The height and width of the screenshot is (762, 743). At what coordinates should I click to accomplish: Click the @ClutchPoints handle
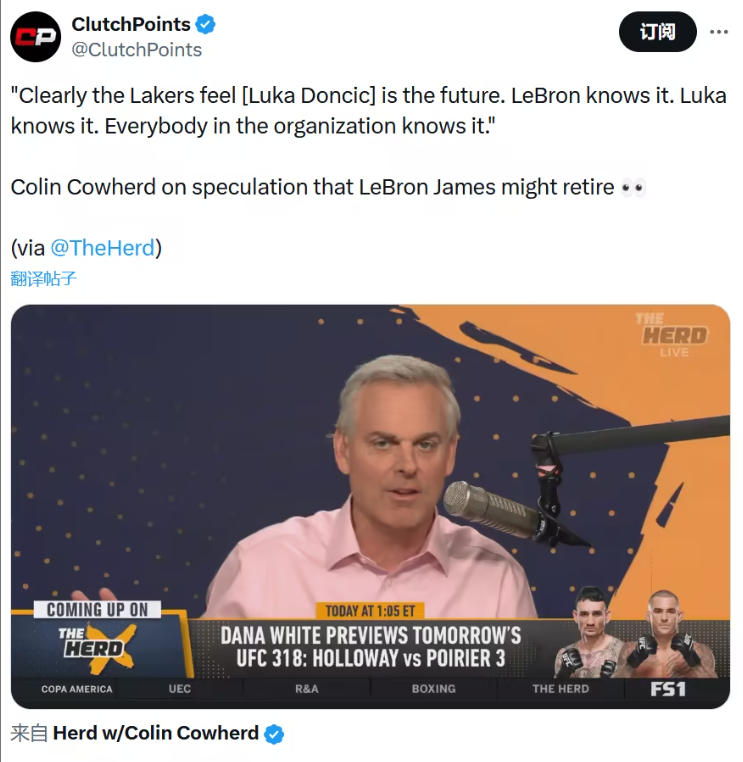[x=137, y=50]
